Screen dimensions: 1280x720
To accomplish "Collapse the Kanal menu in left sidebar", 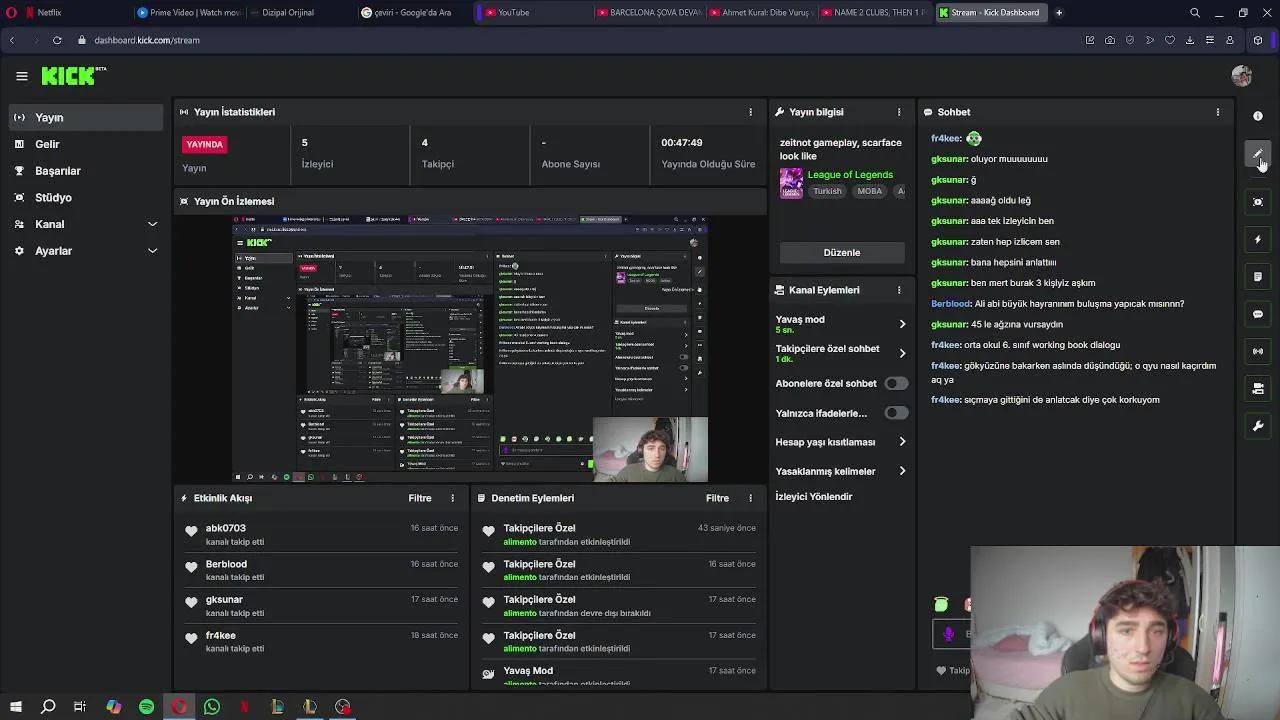I will tap(152, 224).
